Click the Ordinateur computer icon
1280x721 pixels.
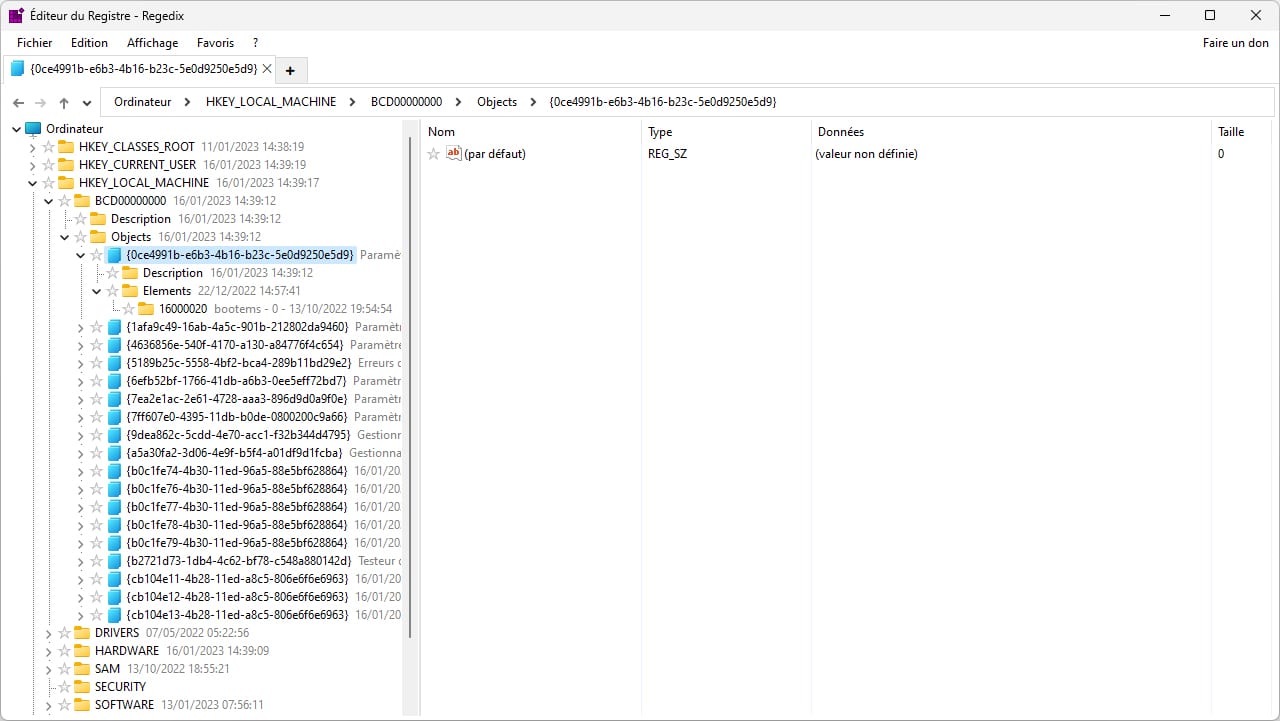[33, 129]
